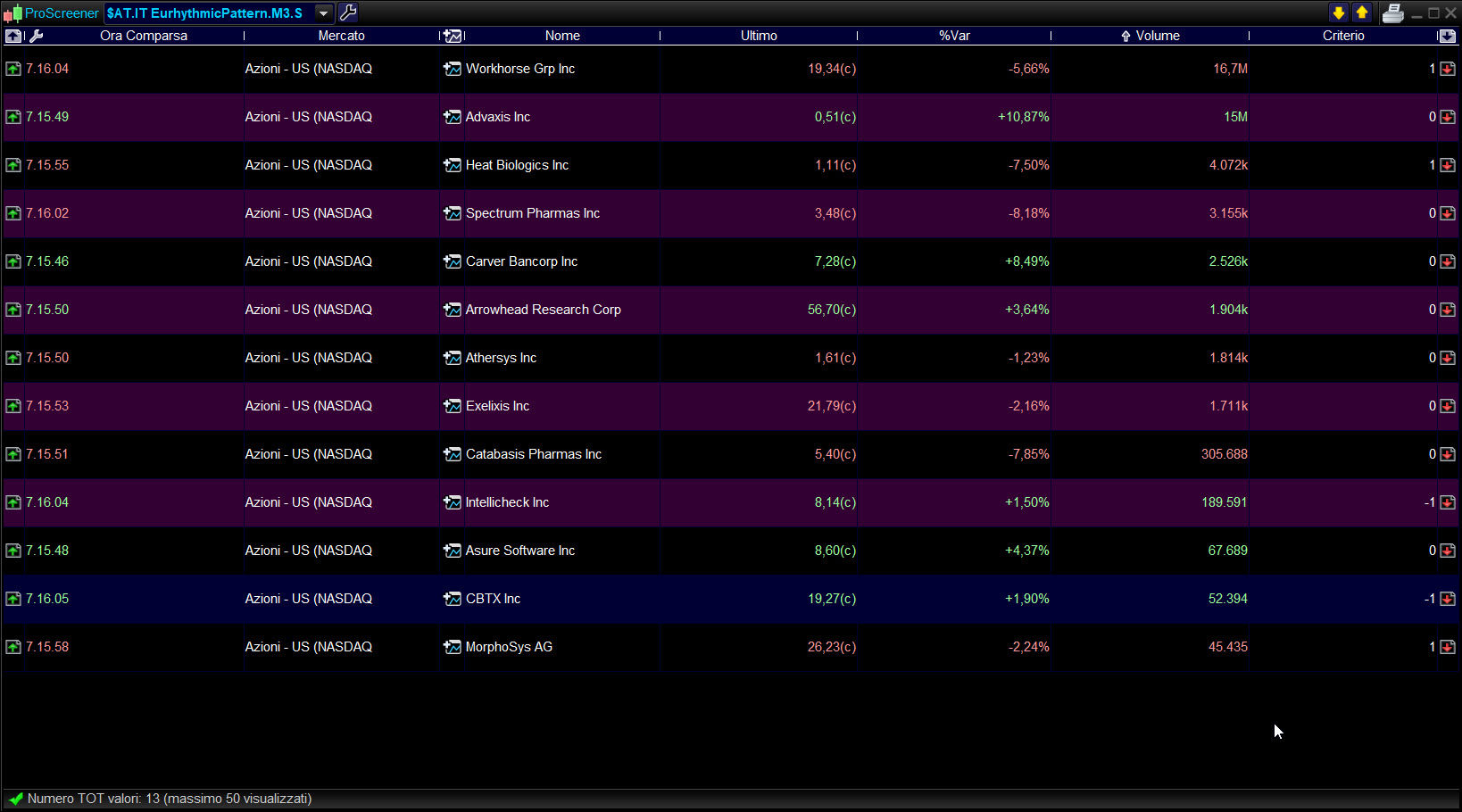
Task: Click the 56,70(c) last price for Arrowhead
Action: pyautogui.click(x=832, y=310)
